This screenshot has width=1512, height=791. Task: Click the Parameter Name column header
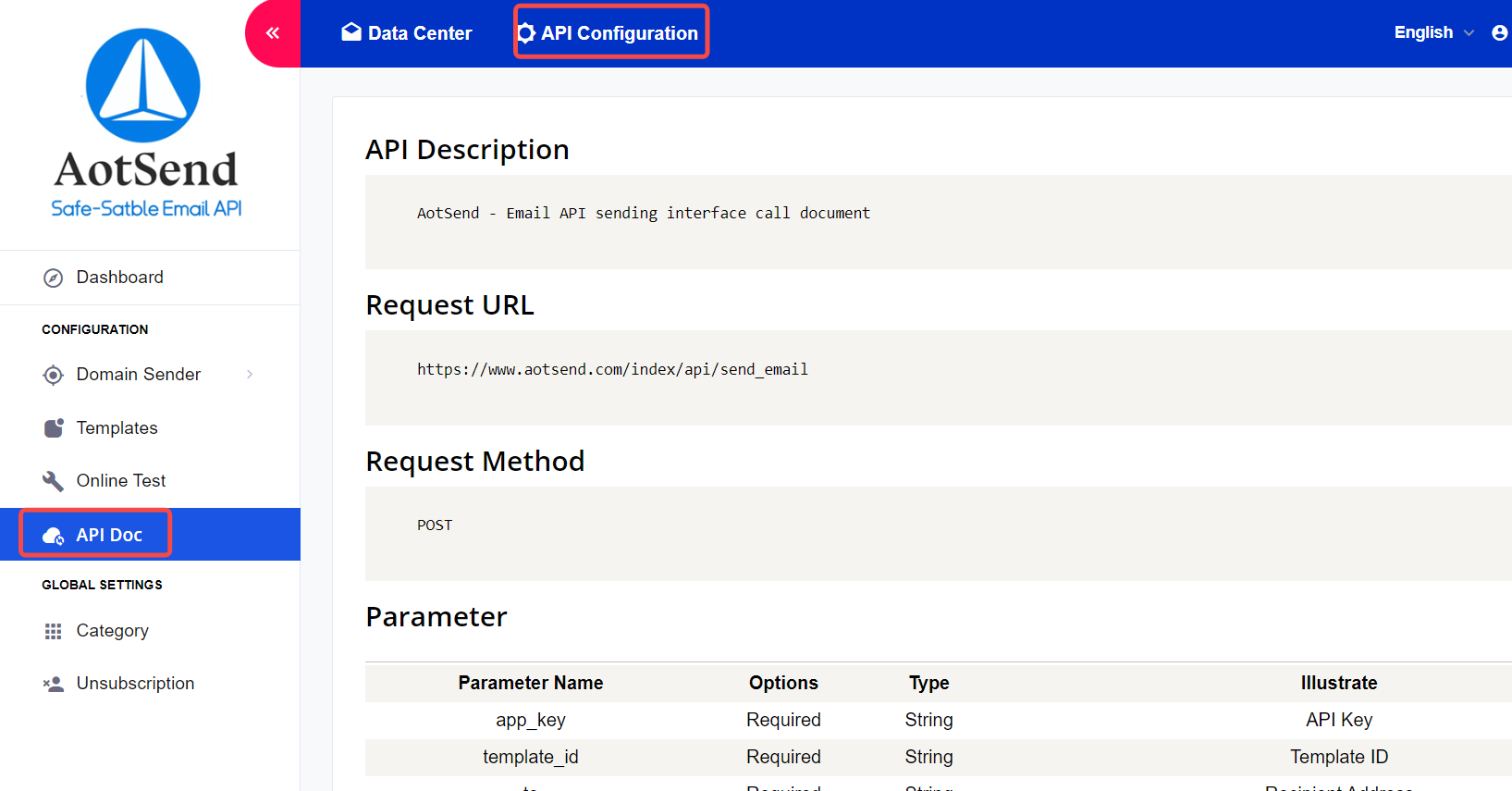pyautogui.click(x=531, y=683)
